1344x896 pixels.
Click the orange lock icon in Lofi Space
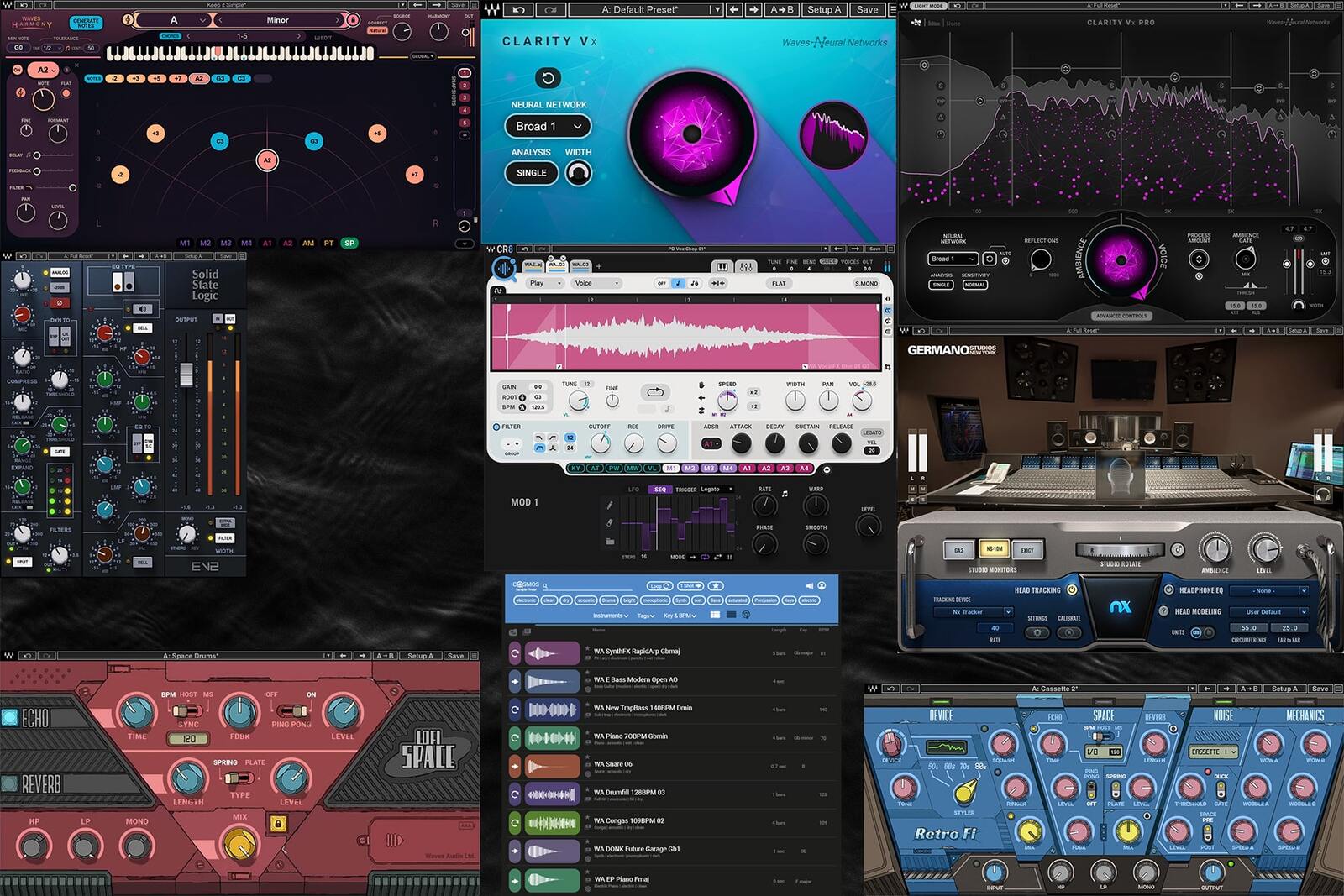click(x=278, y=824)
